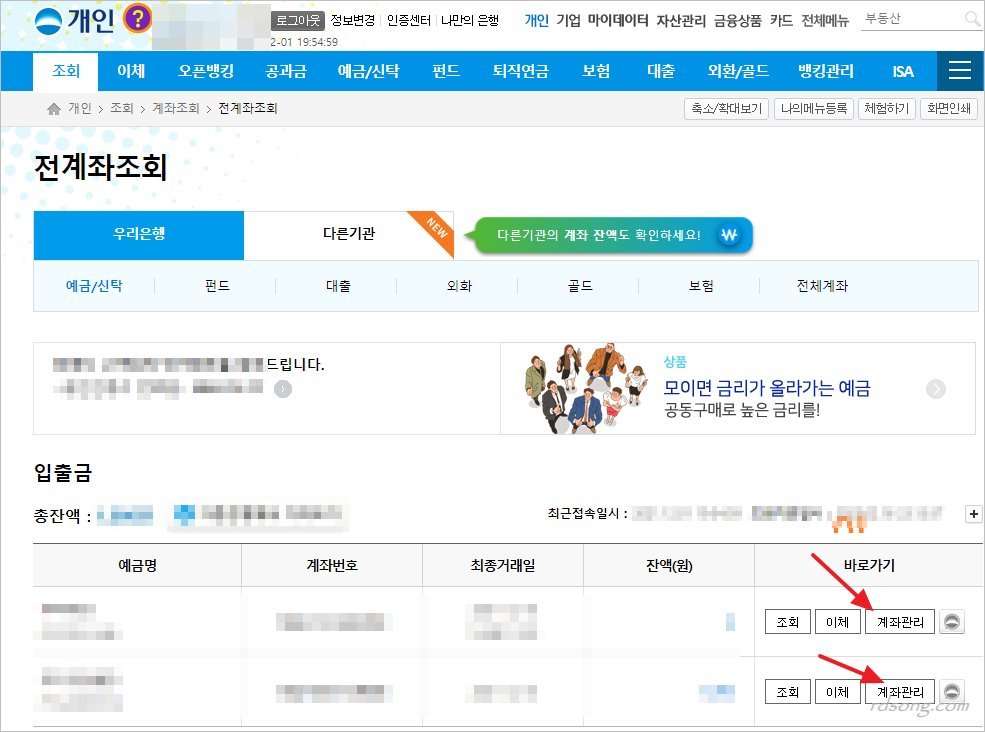Select the 펀드 account category tab
The image size is (985, 732).
pyautogui.click(x=216, y=286)
